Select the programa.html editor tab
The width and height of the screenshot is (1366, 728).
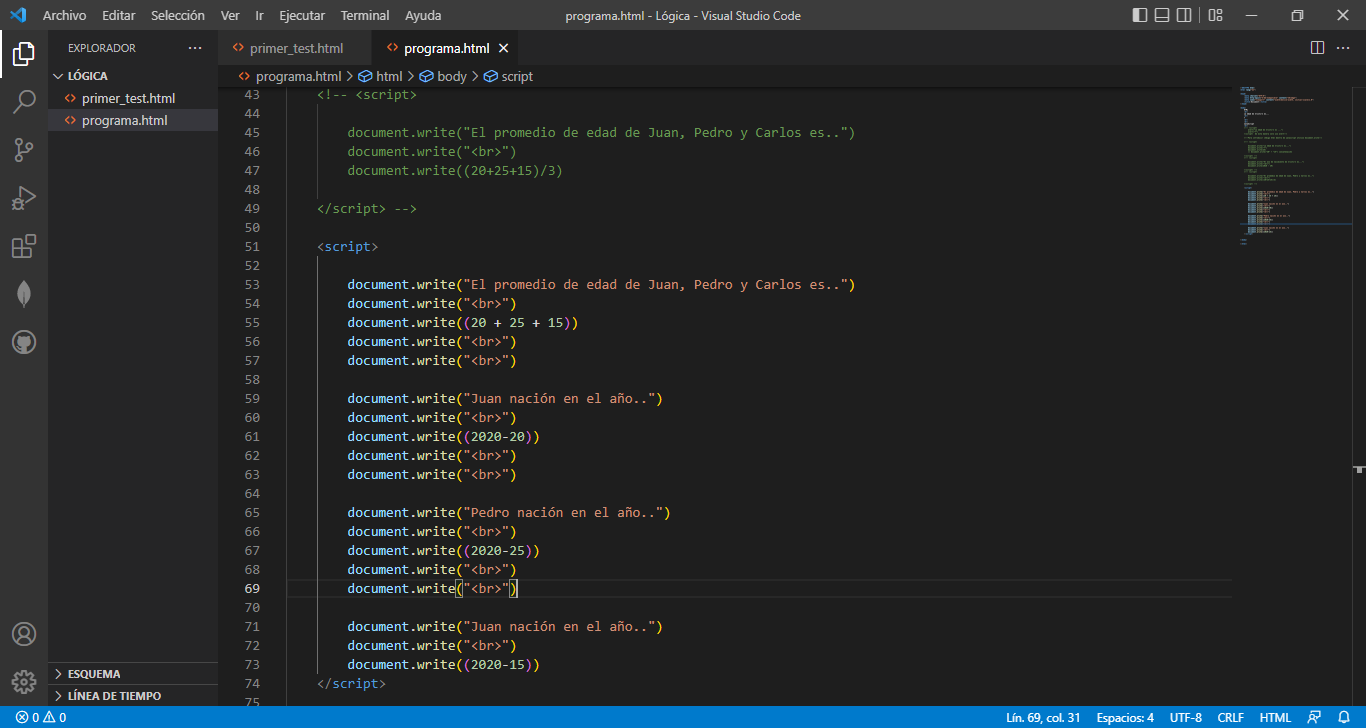(446, 48)
